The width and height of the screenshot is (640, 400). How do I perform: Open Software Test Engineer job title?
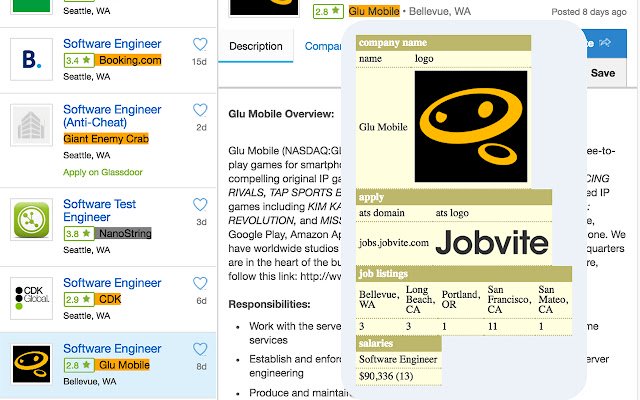[100, 210]
